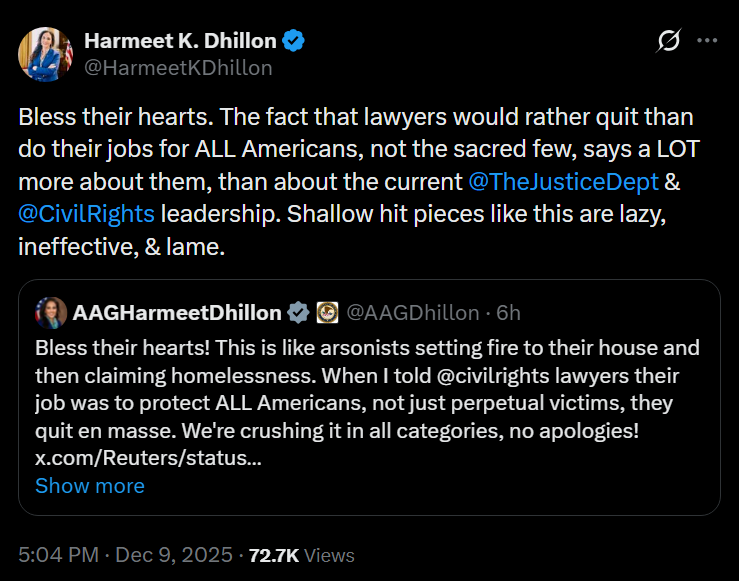Click the Justice Department seal affiliation badge
Screen dimensions: 739x581
click(326, 313)
